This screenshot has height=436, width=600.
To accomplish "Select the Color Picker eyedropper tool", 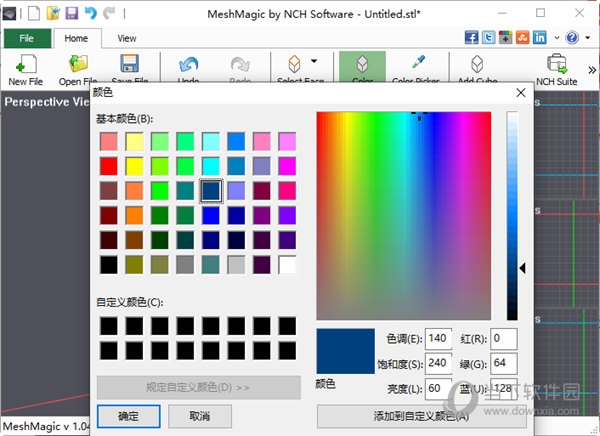I will [x=416, y=67].
